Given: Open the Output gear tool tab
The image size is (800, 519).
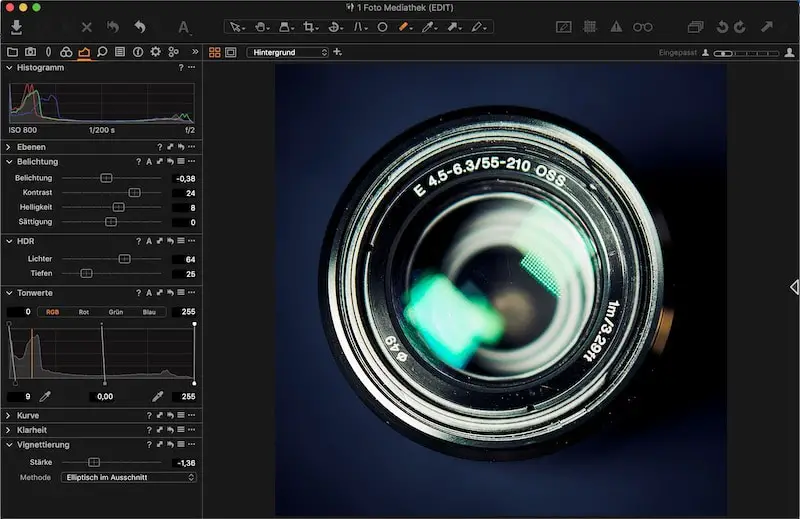Looking at the screenshot, I should [156, 52].
